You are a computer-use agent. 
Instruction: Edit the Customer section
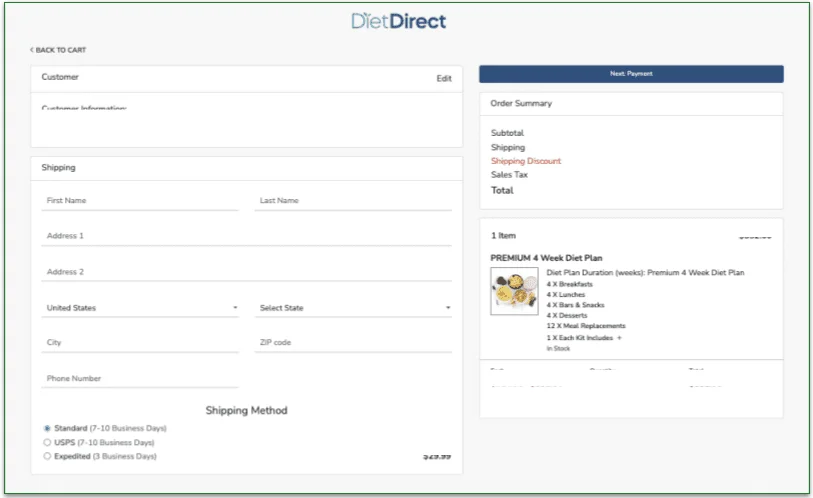click(444, 78)
